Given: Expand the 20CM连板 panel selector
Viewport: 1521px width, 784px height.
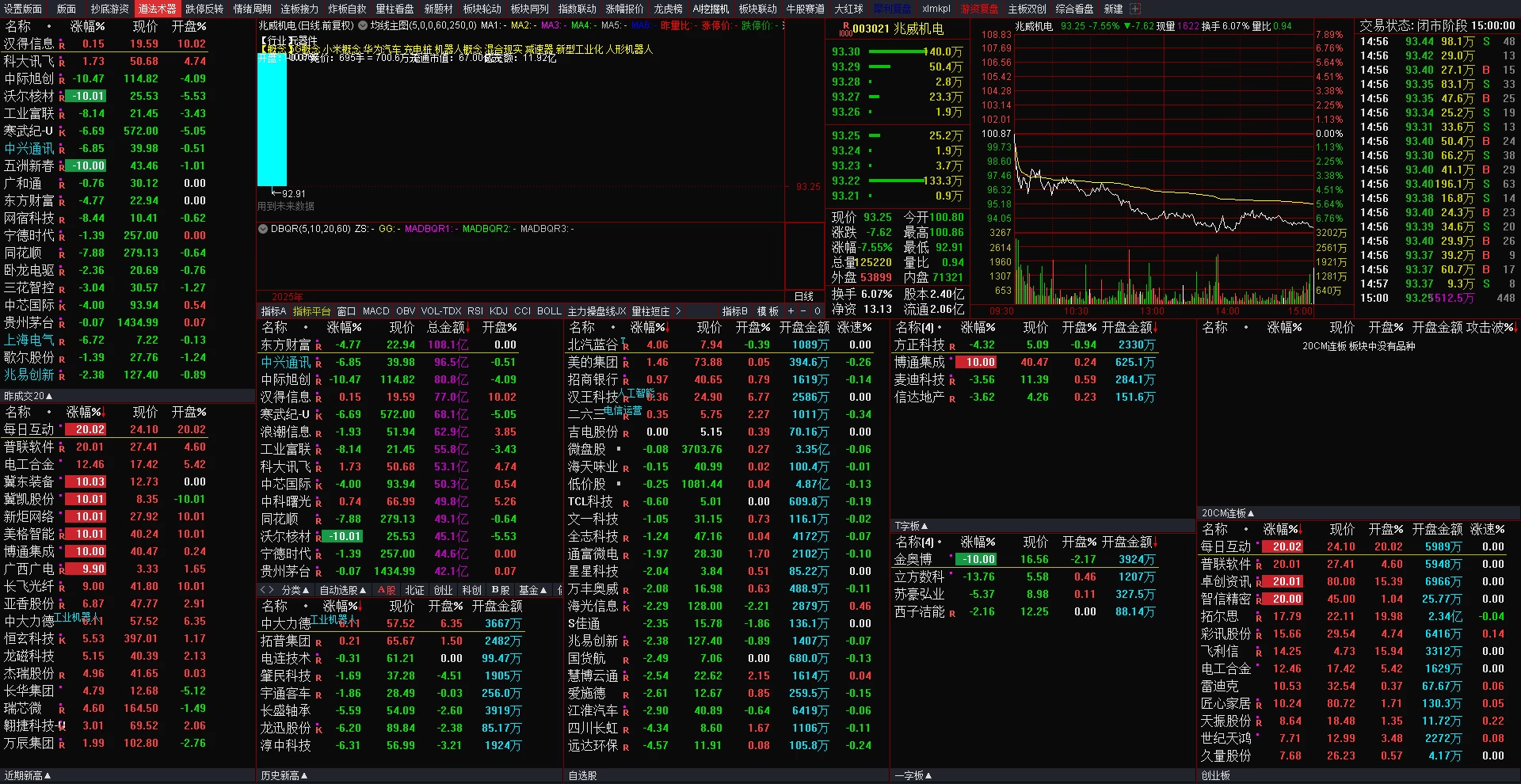Looking at the screenshot, I should point(1228,513).
